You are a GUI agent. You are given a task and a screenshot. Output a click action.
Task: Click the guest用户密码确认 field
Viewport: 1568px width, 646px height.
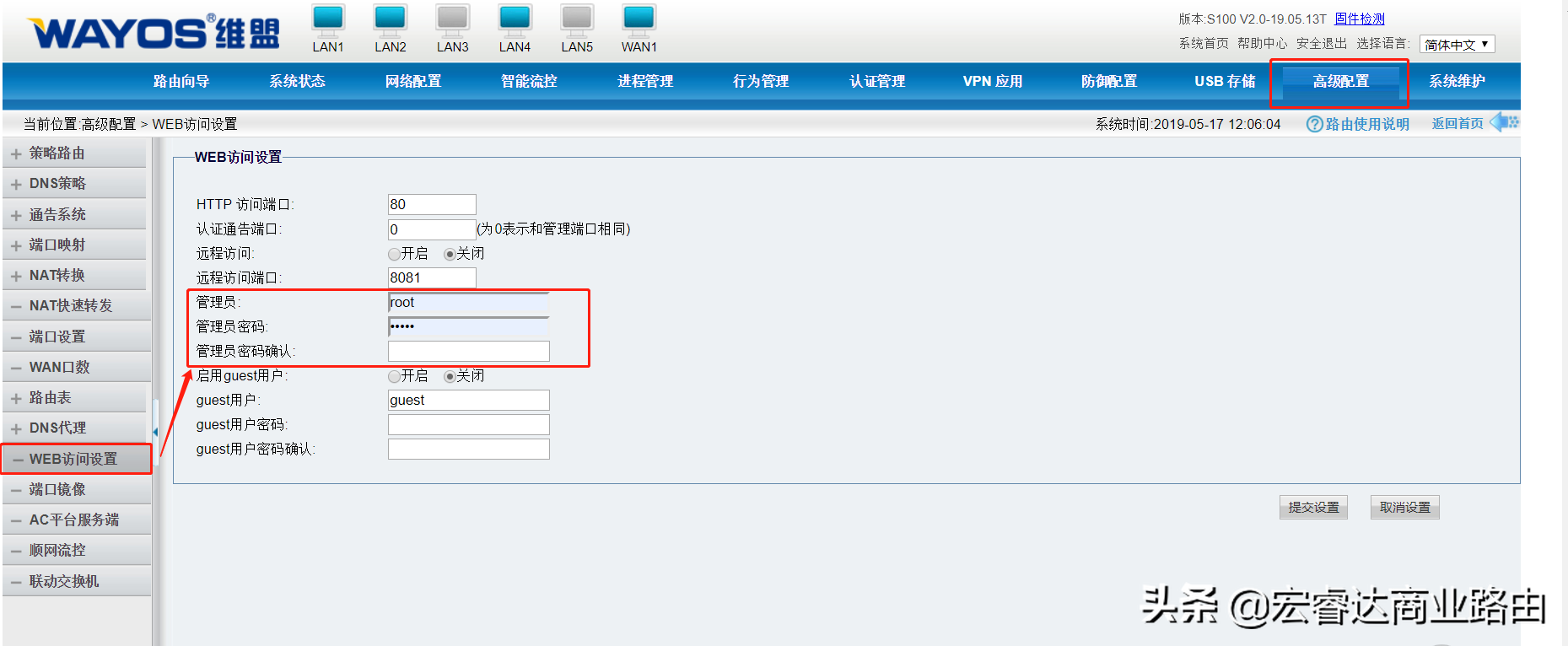point(468,449)
